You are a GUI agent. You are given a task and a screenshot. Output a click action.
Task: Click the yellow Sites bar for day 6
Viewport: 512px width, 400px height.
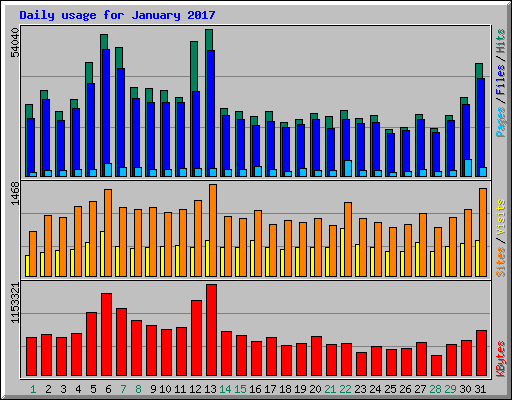point(102,254)
